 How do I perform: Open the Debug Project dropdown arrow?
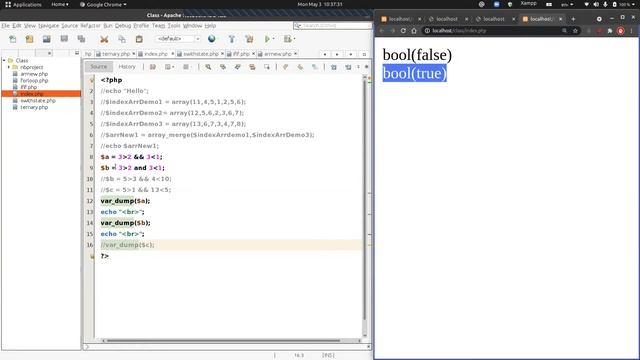[294, 39]
